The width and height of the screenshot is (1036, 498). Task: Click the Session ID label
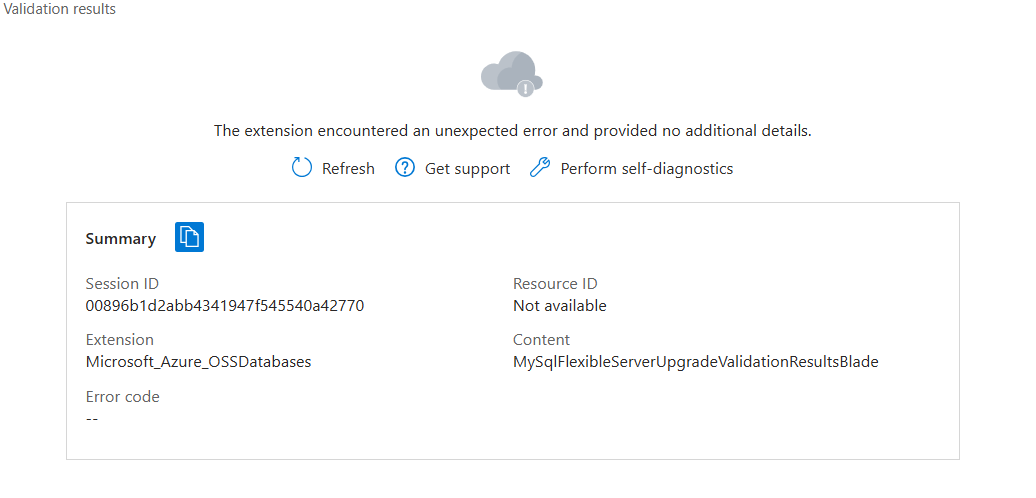122,284
